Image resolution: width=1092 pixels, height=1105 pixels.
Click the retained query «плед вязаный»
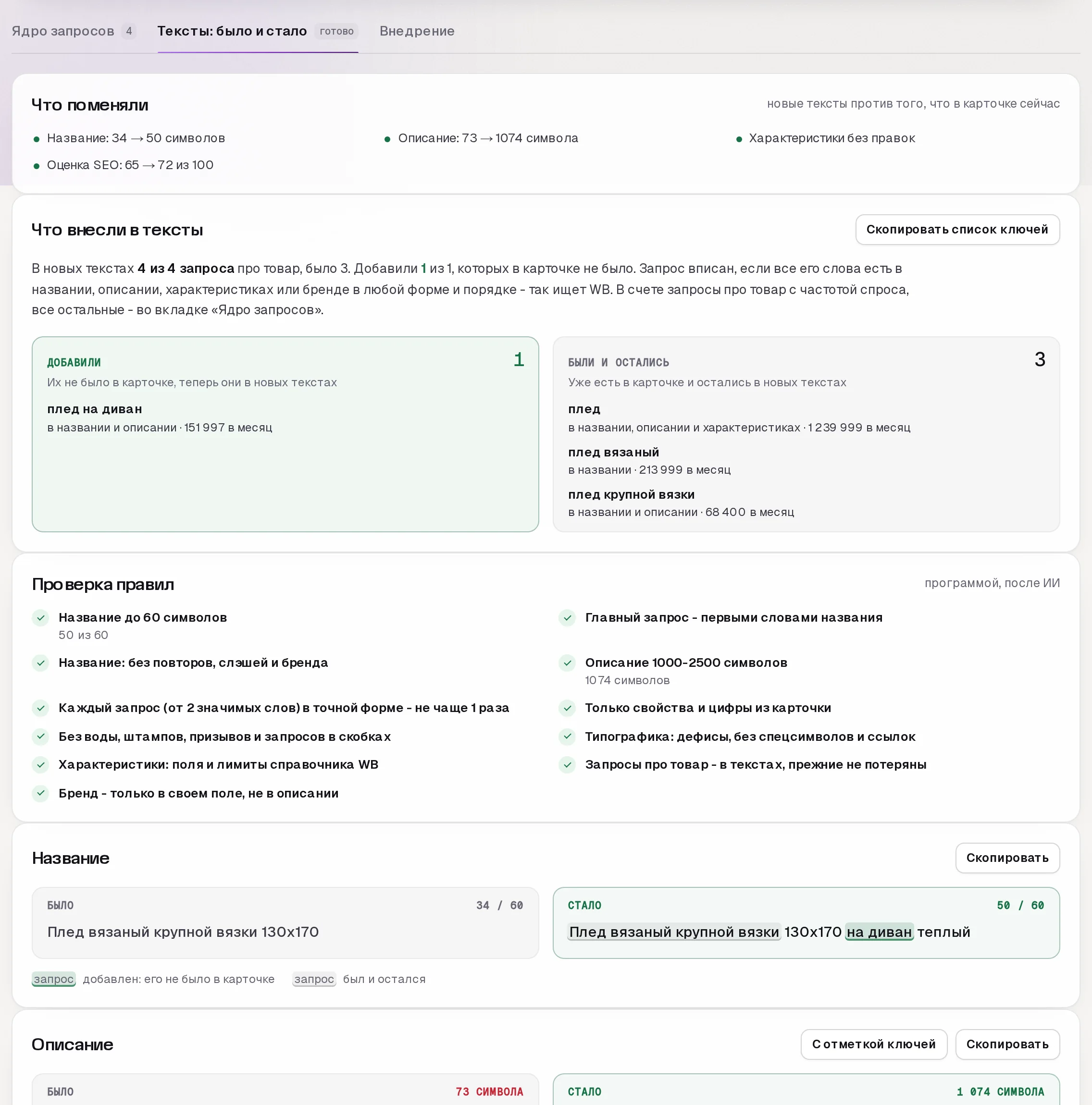tap(614, 452)
